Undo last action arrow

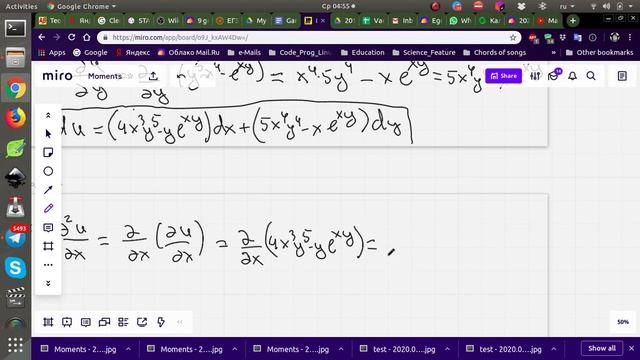(x=182, y=76)
